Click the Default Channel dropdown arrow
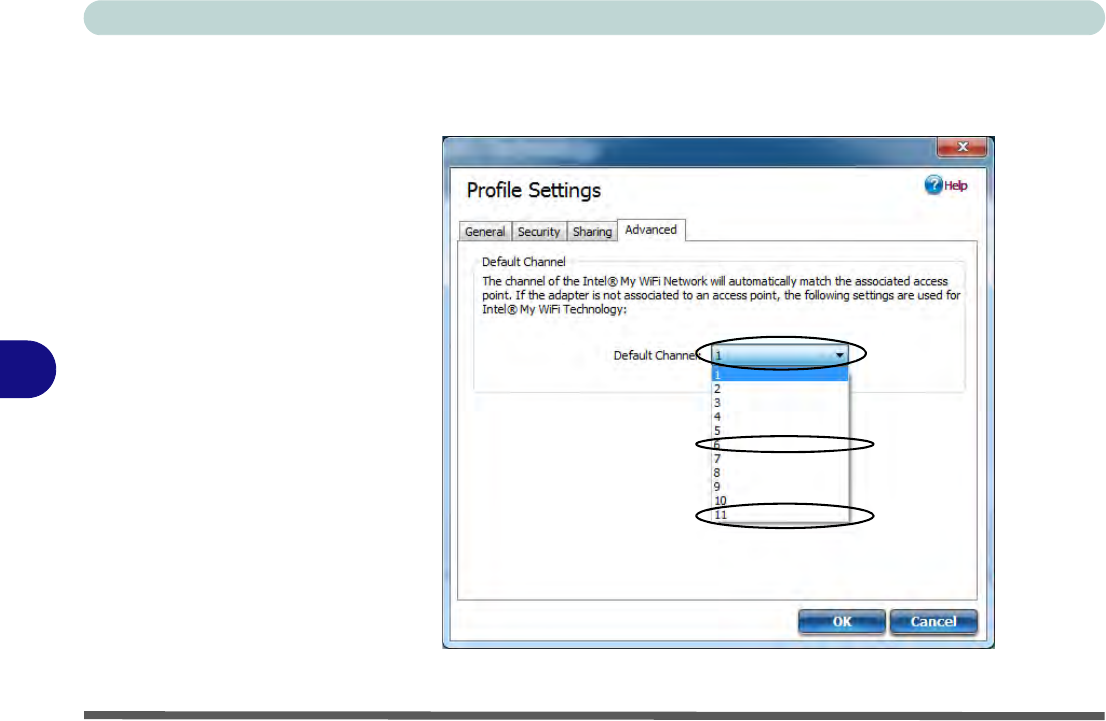Viewport: 1106px width, 721px height. (840, 355)
